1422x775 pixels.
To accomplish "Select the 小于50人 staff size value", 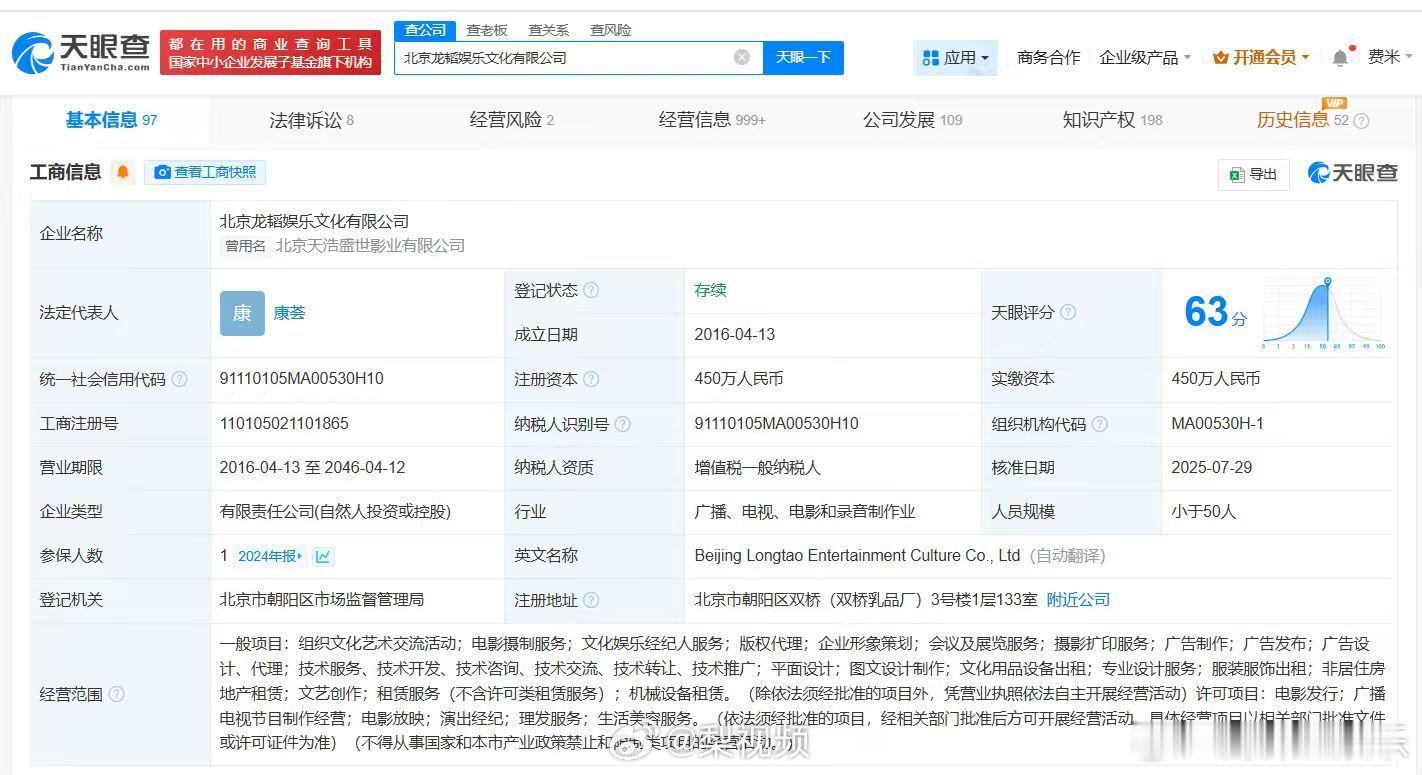I will 1203,512.
